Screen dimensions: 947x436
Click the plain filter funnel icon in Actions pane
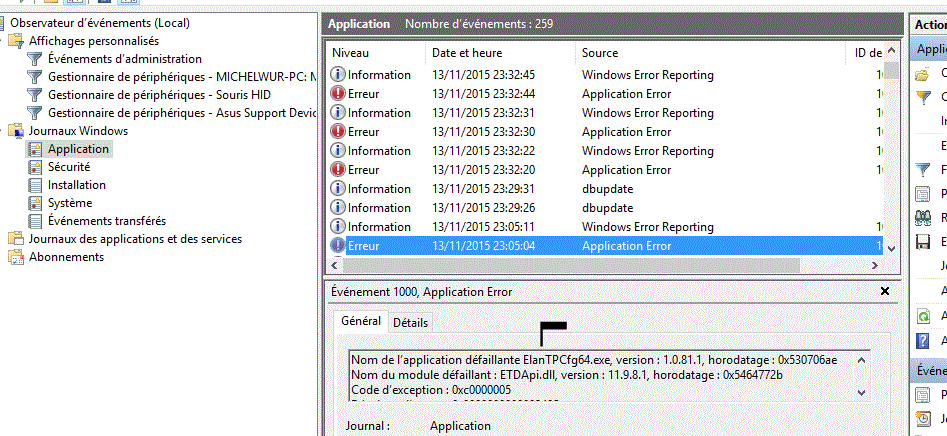click(923, 170)
